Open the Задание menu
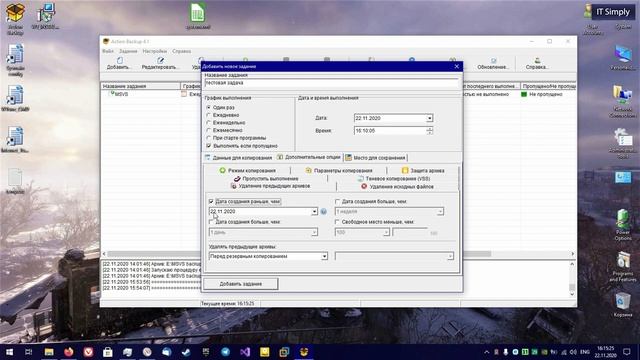Screen dimensions: 640x360 click(x=128, y=51)
